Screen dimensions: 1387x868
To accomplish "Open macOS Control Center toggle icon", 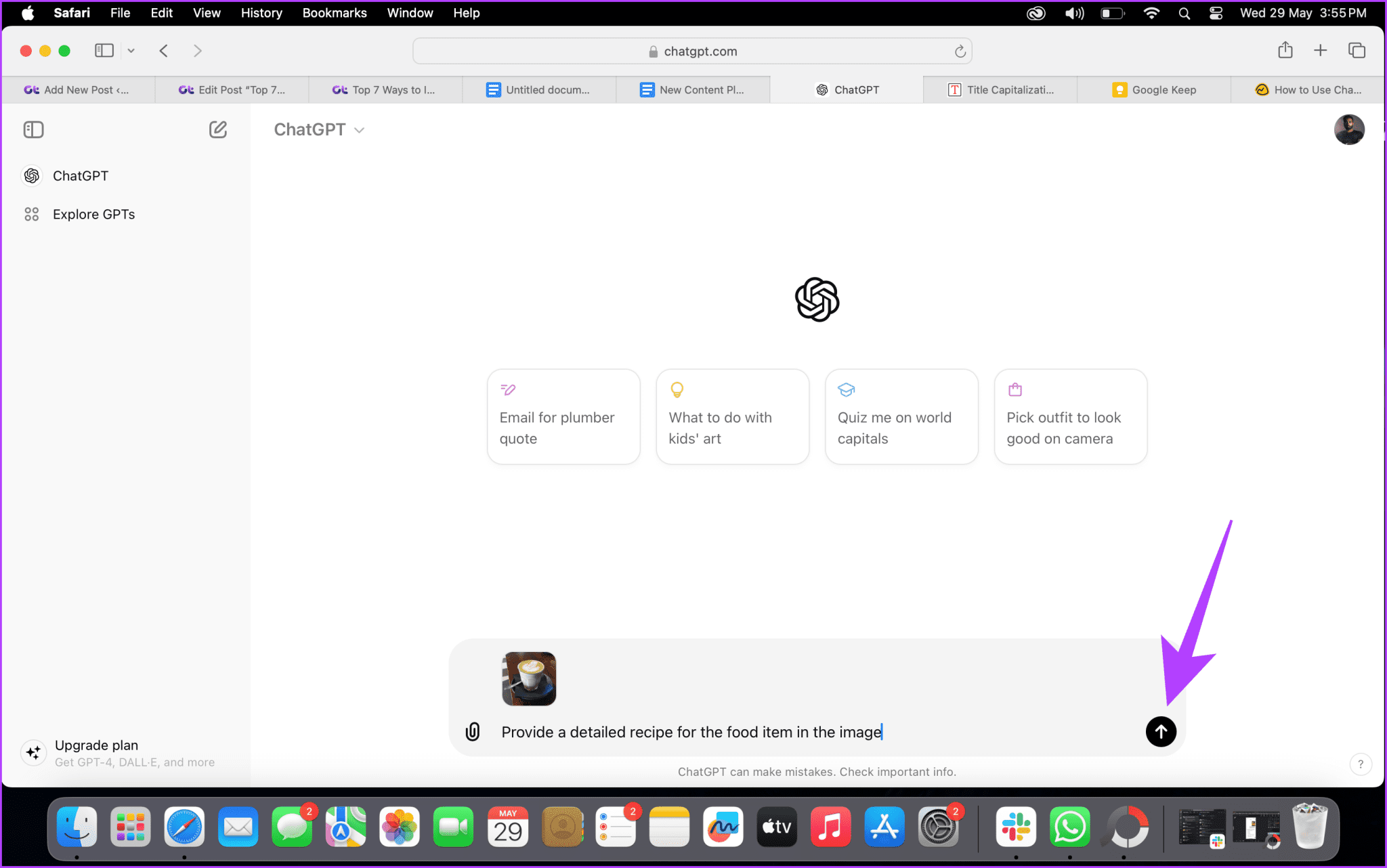I will 1216,13.
